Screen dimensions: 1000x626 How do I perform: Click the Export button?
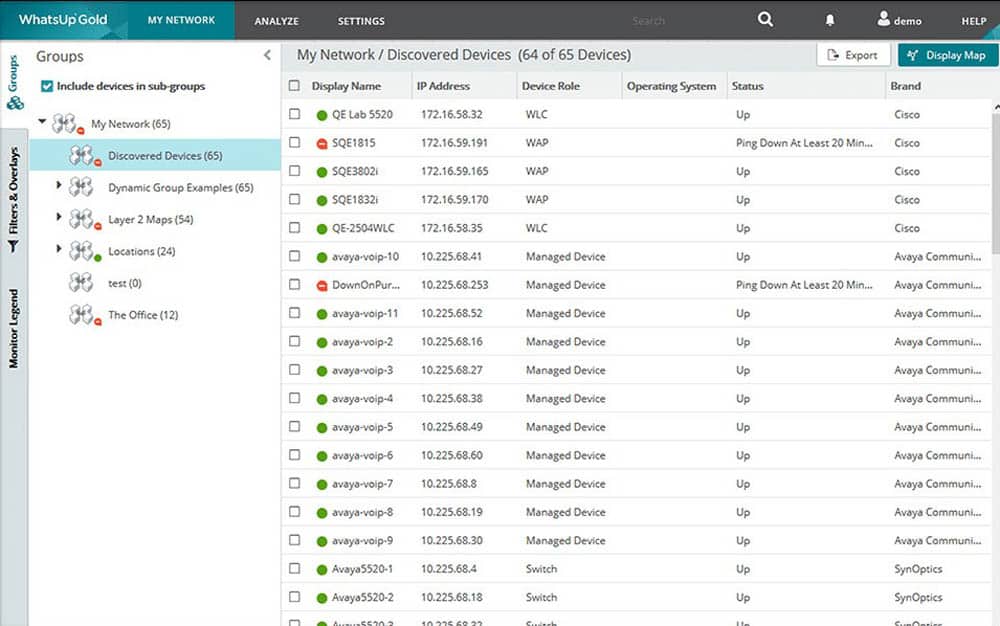(x=853, y=55)
